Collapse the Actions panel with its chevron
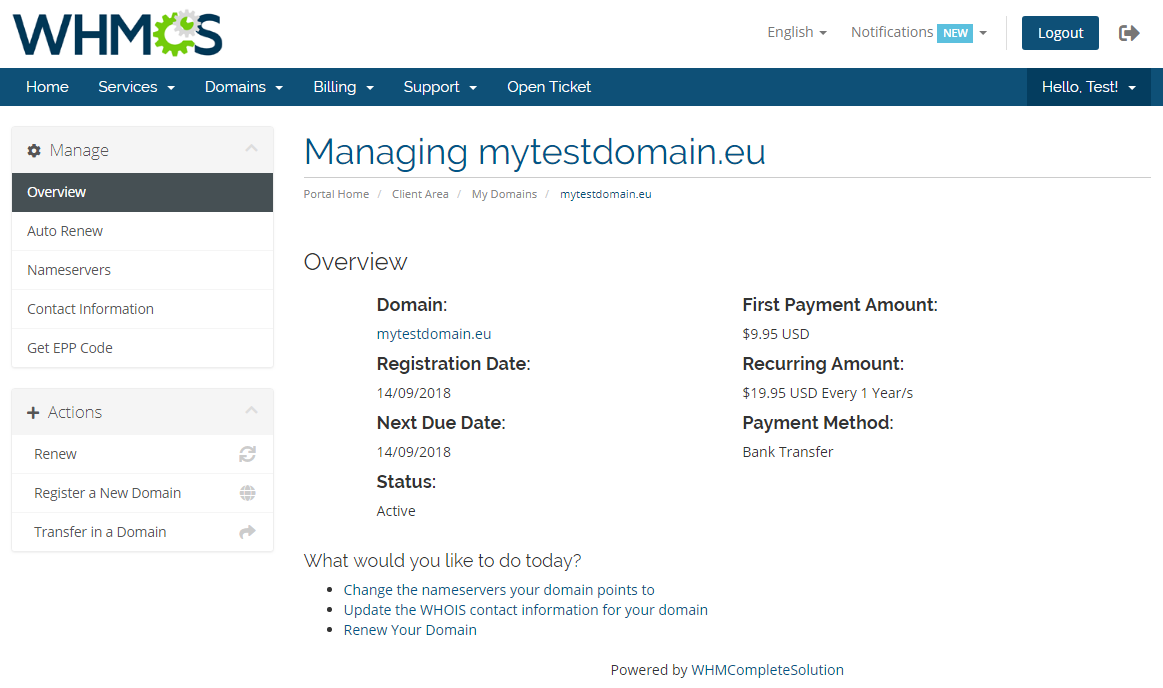Screen dimensions: 1163x688 [x=252, y=411]
